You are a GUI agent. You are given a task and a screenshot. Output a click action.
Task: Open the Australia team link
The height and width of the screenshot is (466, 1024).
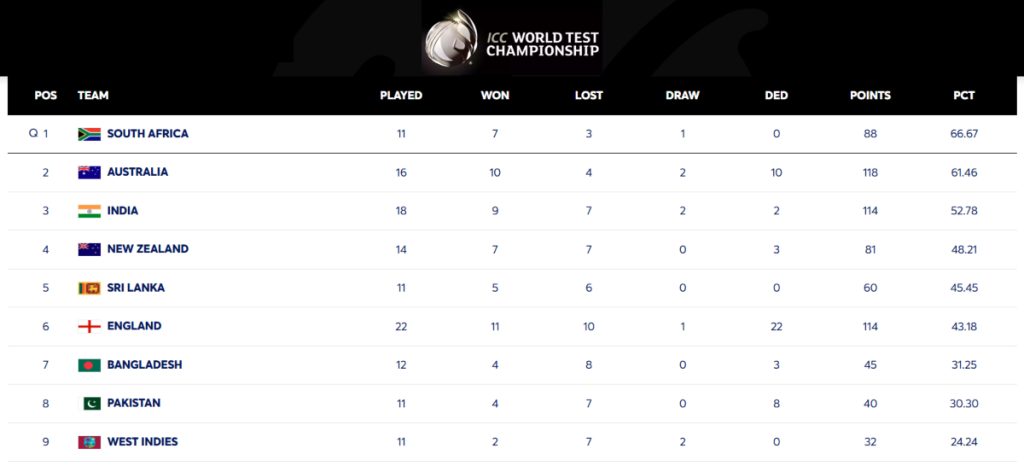click(138, 172)
